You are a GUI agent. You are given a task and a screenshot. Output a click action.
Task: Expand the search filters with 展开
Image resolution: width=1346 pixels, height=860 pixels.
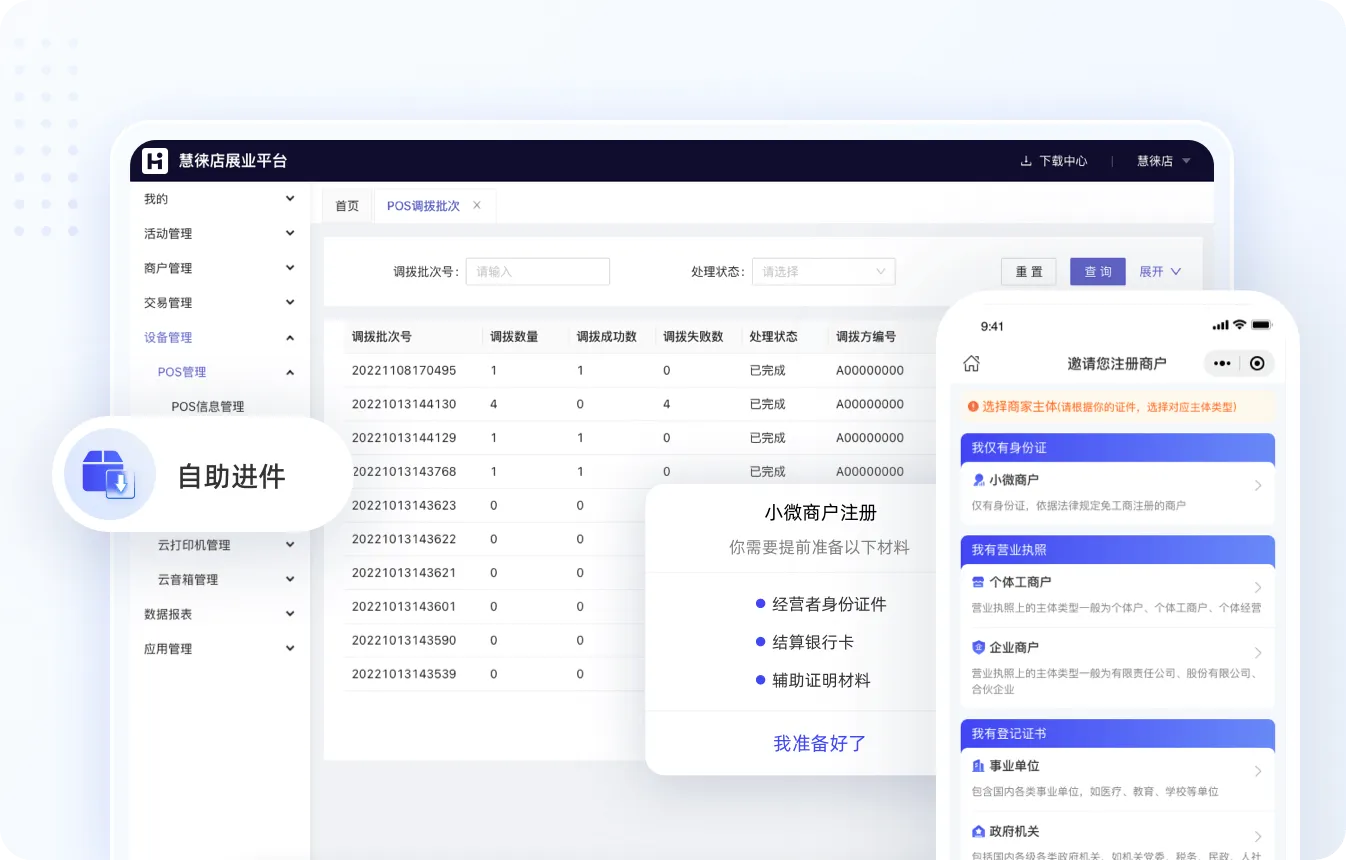[1159, 271]
